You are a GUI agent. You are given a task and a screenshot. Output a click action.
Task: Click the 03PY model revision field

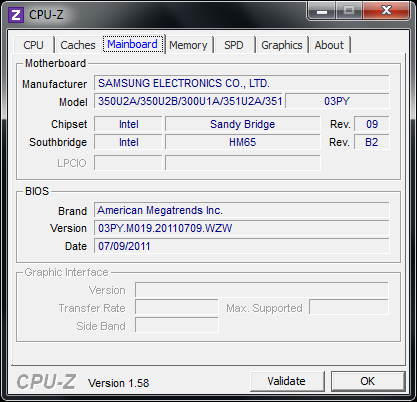pyautogui.click(x=337, y=101)
